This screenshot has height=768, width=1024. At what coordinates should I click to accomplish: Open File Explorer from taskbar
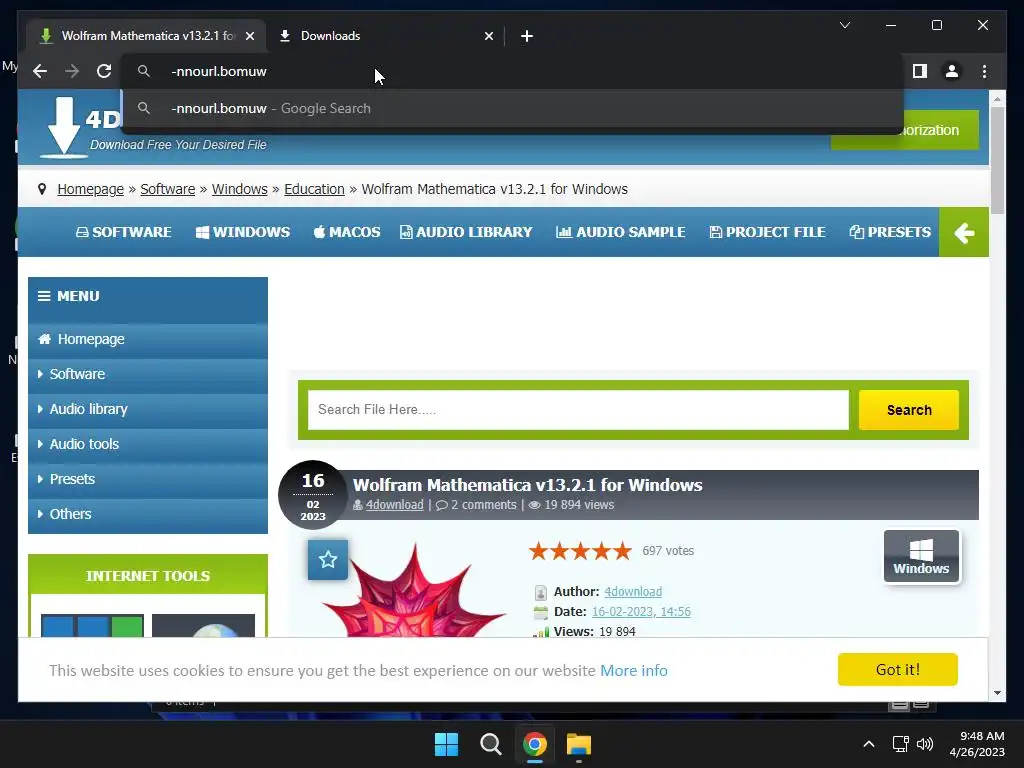pos(579,744)
